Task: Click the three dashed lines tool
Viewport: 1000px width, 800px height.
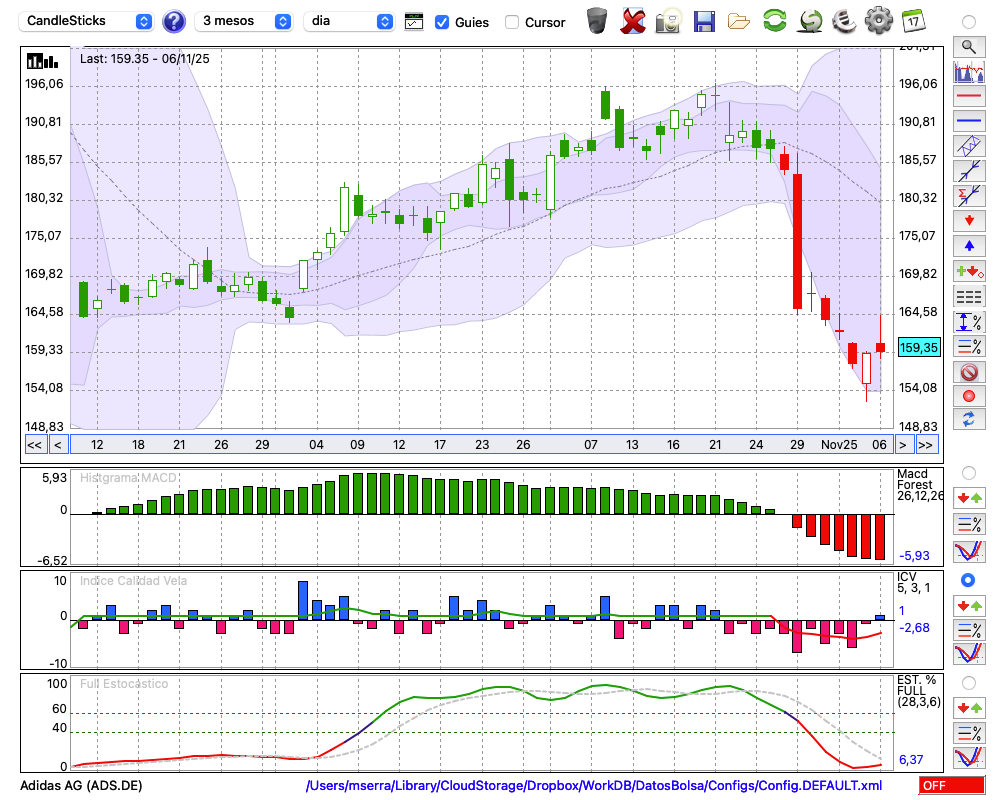Action: tap(969, 296)
